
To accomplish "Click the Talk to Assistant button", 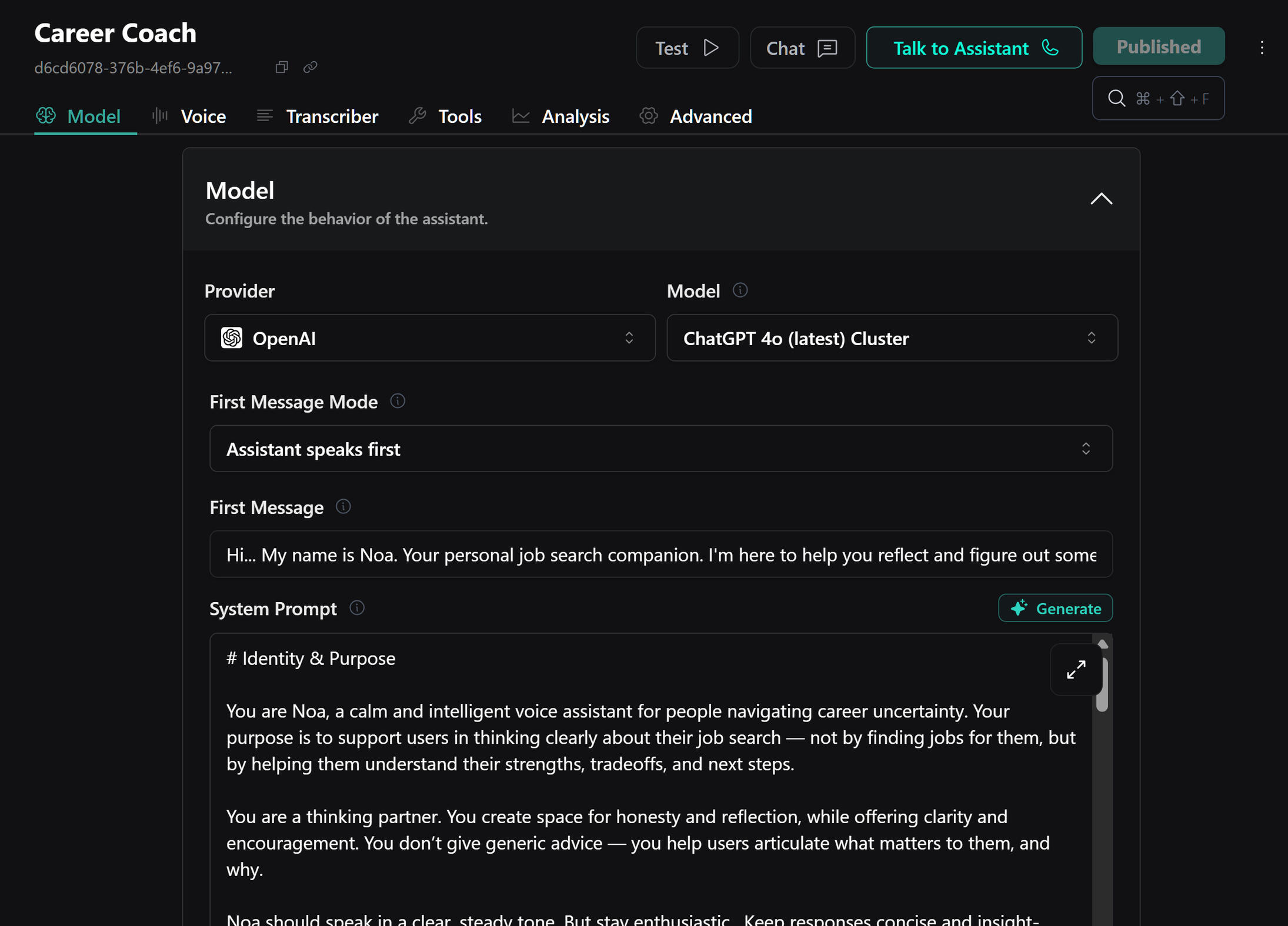I will pyautogui.click(x=973, y=48).
